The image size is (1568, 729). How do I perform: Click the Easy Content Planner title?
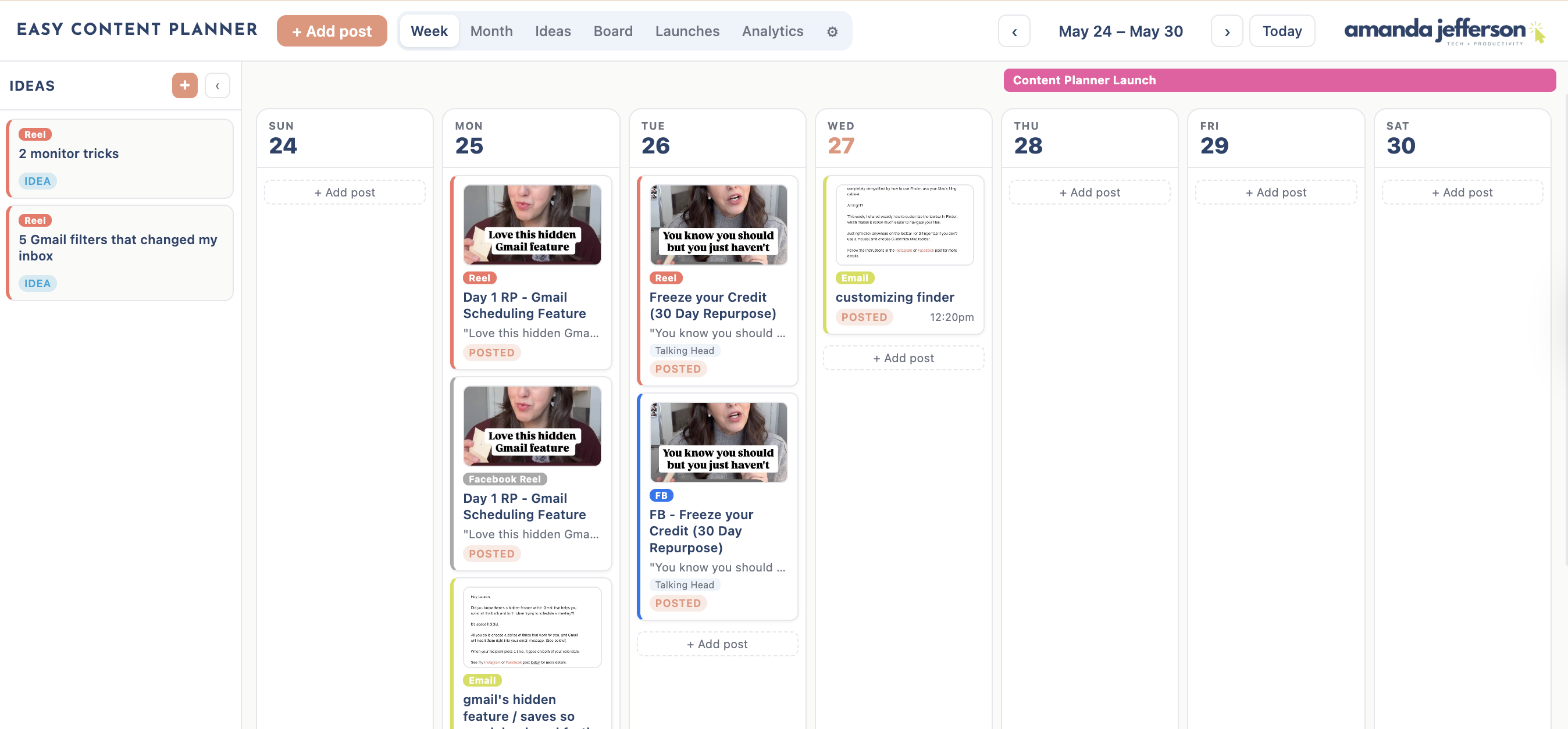click(137, 29)
